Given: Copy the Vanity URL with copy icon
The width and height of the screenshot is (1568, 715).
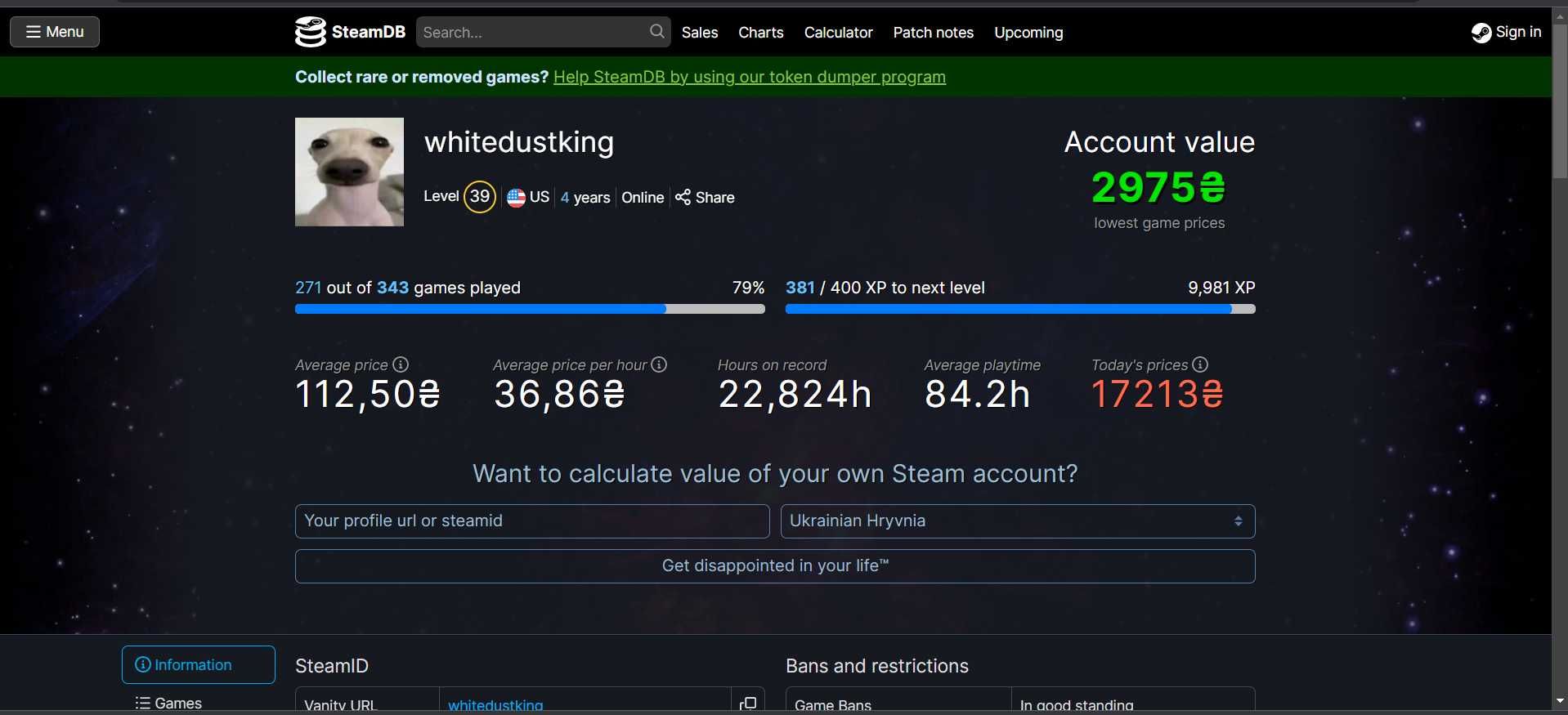Looking at the screenshot, I should 747,703.
